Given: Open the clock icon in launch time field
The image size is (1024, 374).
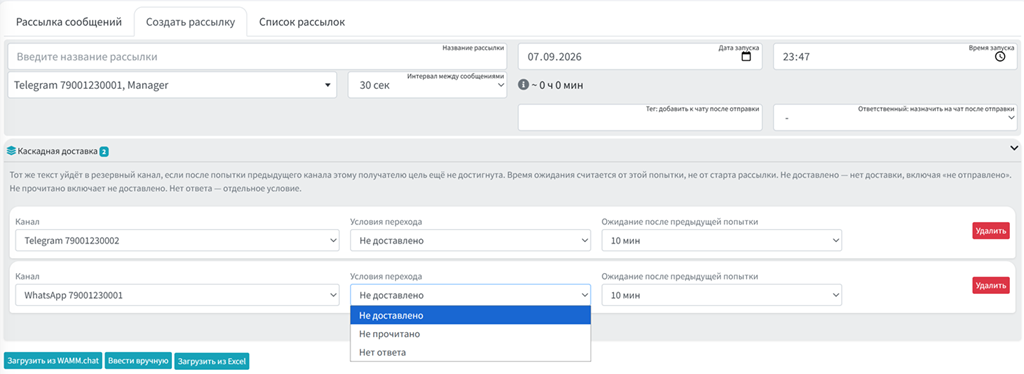Looking at the screenshot, I should pos(1000,57).
